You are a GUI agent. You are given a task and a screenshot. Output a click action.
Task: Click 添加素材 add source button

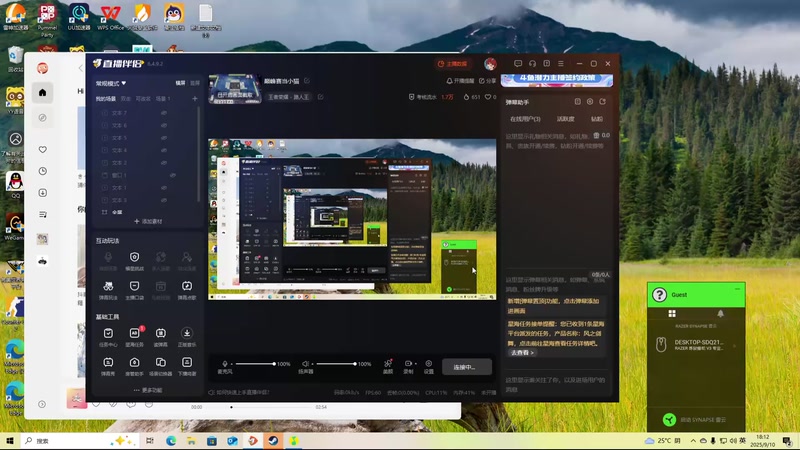click(148, 221)
